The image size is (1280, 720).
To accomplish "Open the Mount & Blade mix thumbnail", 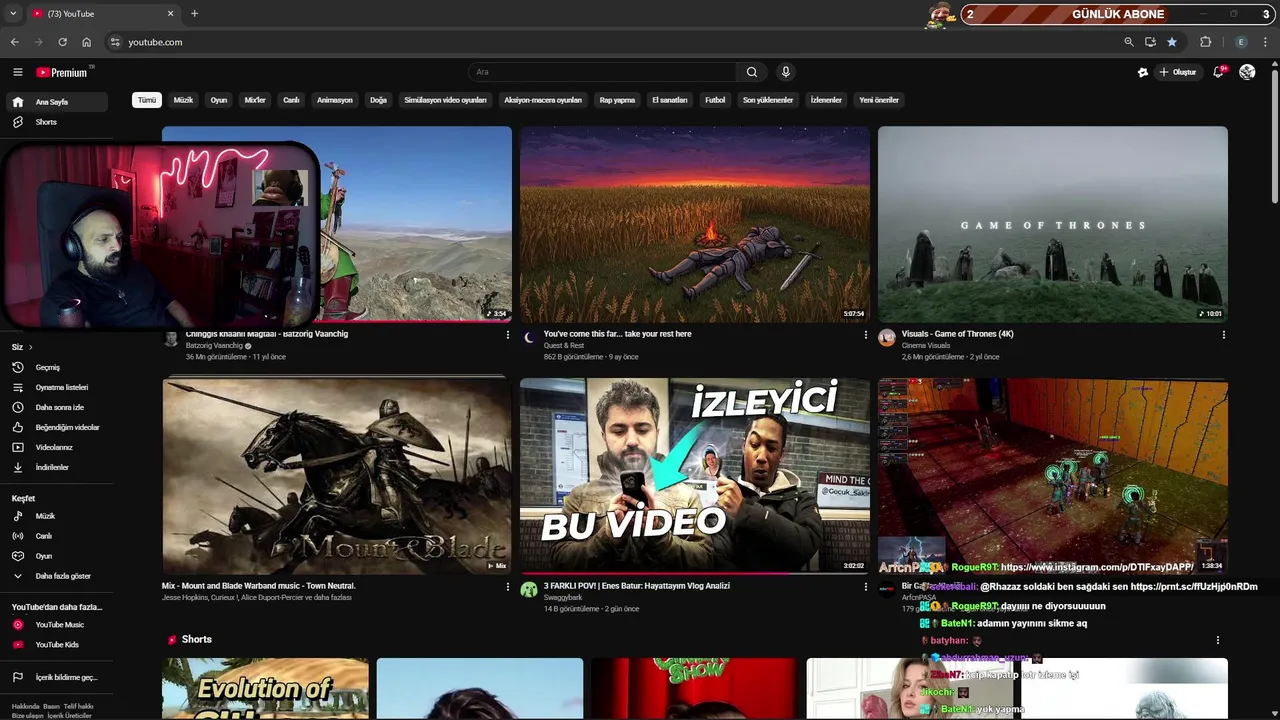I will [x=337, y=475].
